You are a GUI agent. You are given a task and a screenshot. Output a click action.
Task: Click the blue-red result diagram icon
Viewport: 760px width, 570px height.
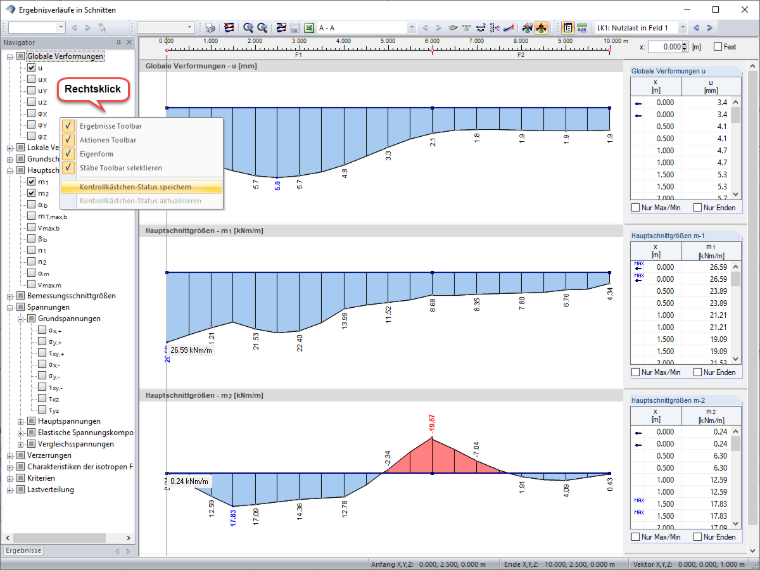508,28
